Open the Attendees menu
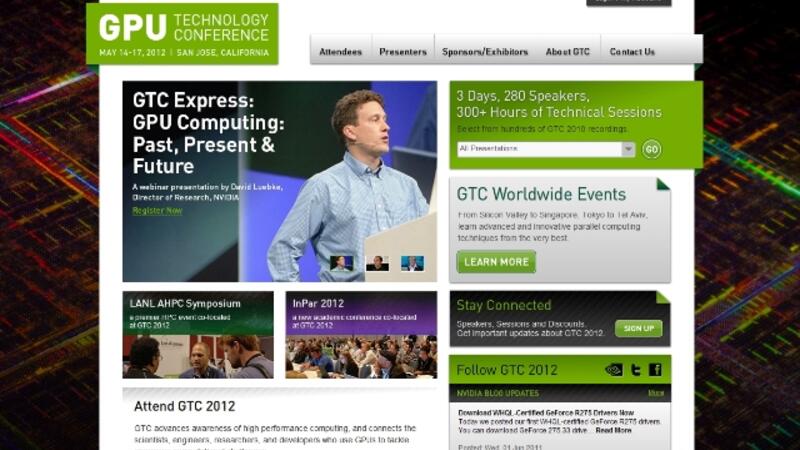The width and height of the screenshot is (800, 450). (x=340, y=52)
